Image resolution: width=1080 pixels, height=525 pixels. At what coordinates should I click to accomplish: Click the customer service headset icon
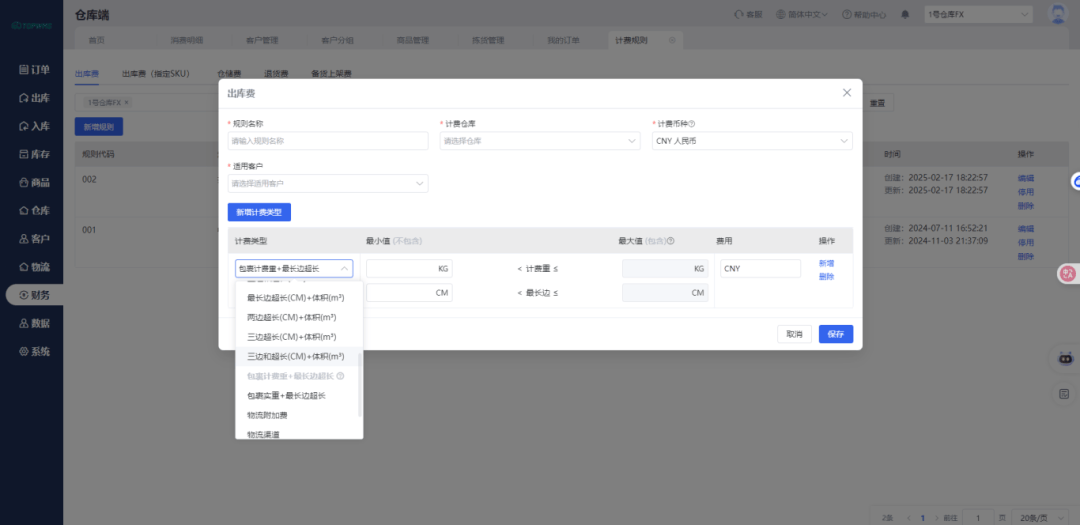pyautogui.click(x=739, y=14)
